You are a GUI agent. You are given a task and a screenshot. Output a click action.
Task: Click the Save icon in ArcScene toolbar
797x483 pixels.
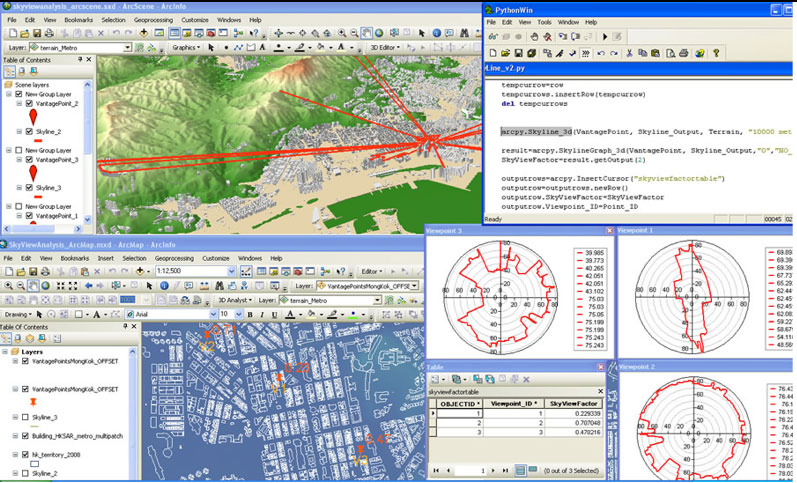pyautogui.click(x=37, y=33)
